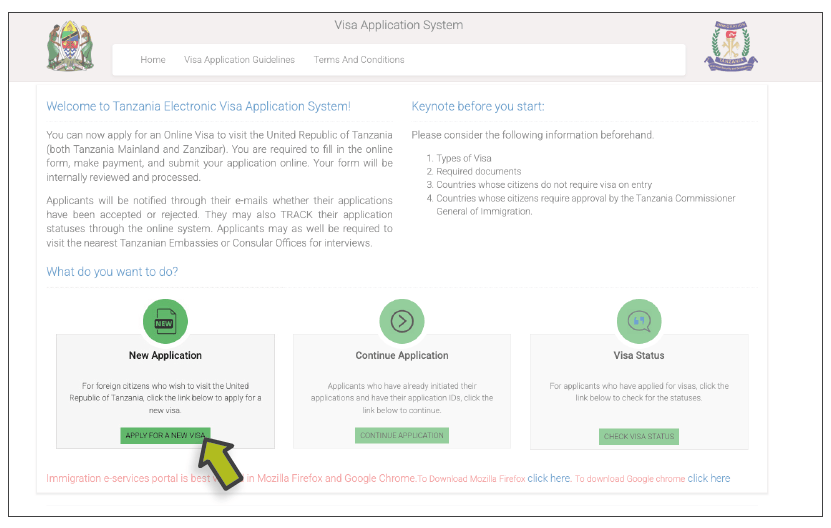Open Visa Application Guidelines menu

[240, 60]
